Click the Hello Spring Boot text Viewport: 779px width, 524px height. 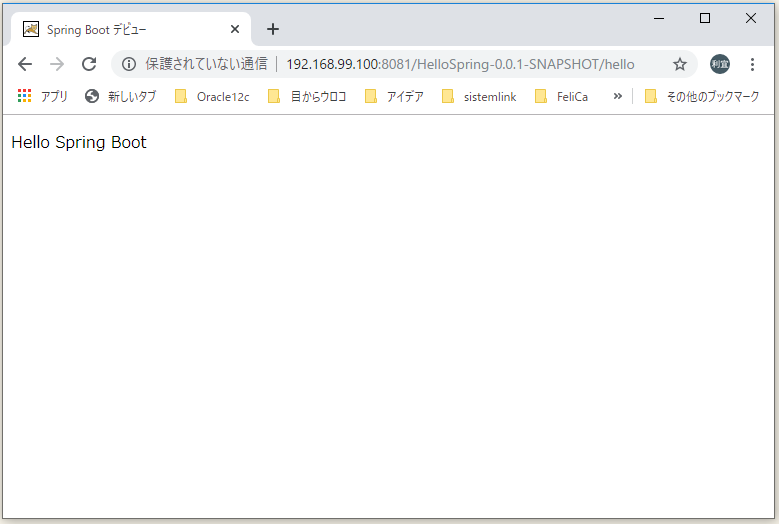79,143
